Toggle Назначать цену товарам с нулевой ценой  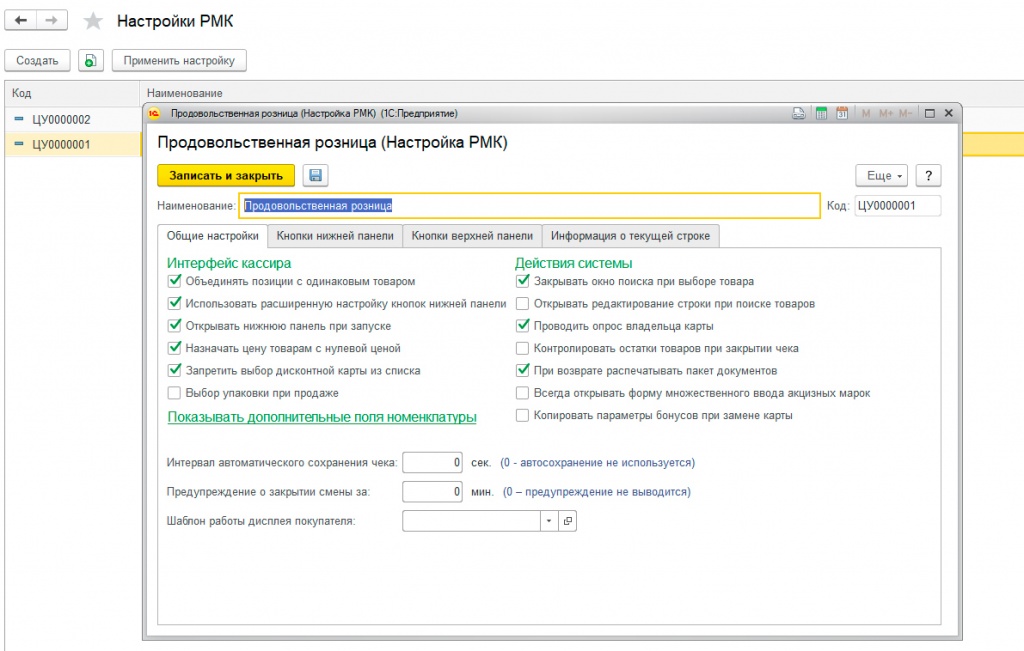(x=174, y=348)
